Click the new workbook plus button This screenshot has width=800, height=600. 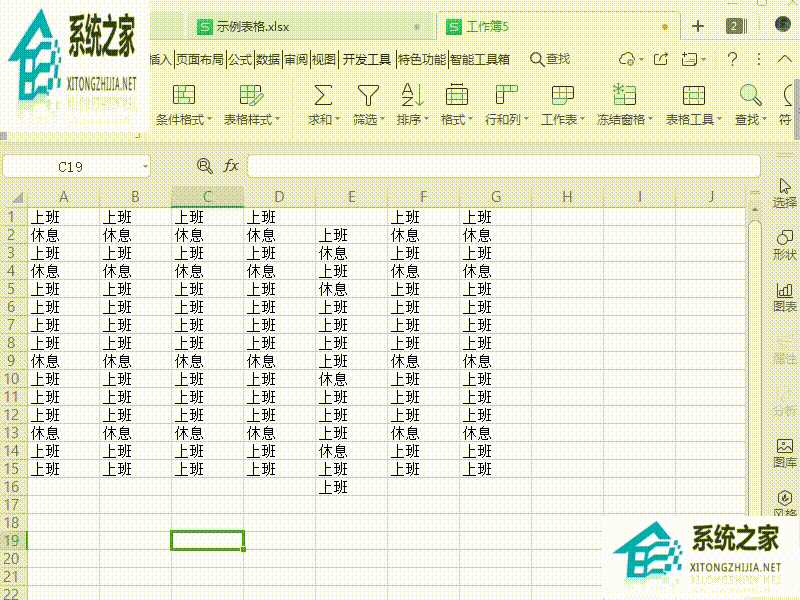point(698,26)
